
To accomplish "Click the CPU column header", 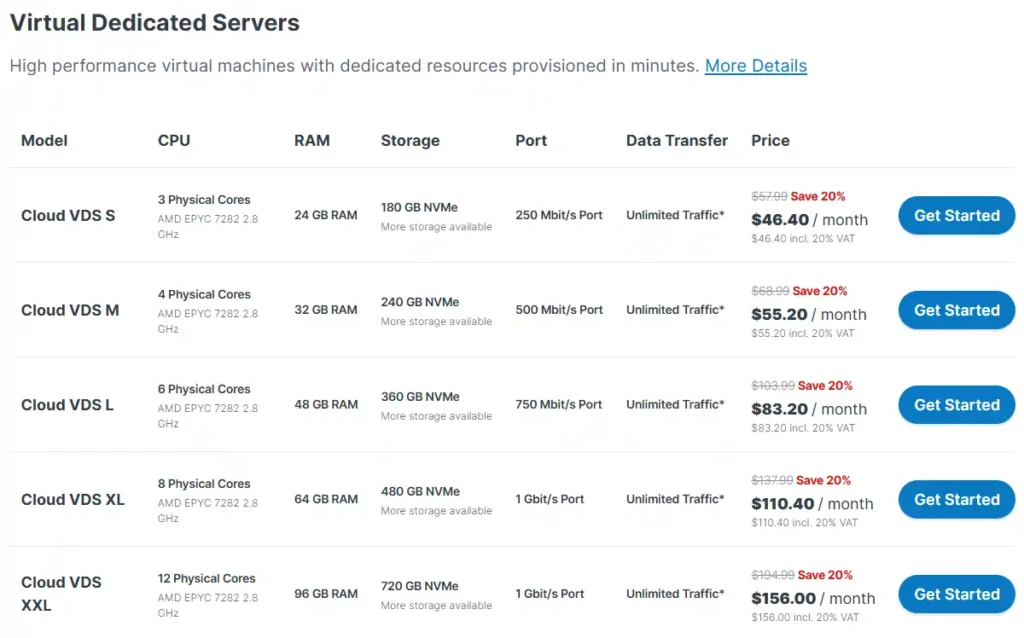I will [x=173, y=141].
